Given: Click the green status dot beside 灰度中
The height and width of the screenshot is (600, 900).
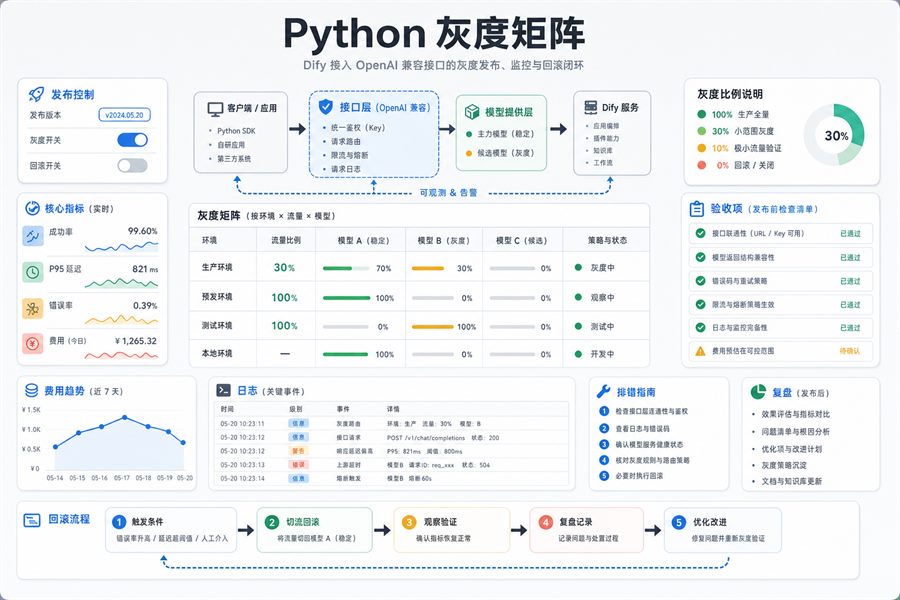Looking at the screenshot, I should tap(578, 268).
